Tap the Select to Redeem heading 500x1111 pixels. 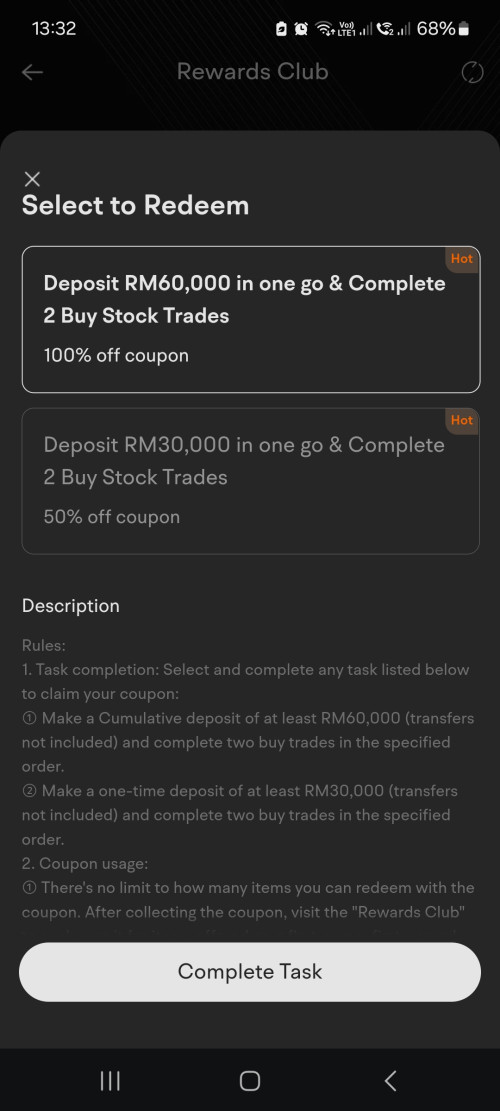coord(135,205)
